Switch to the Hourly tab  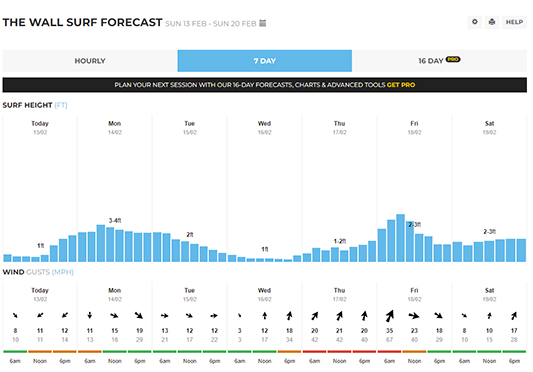click(x=90, y=61)
